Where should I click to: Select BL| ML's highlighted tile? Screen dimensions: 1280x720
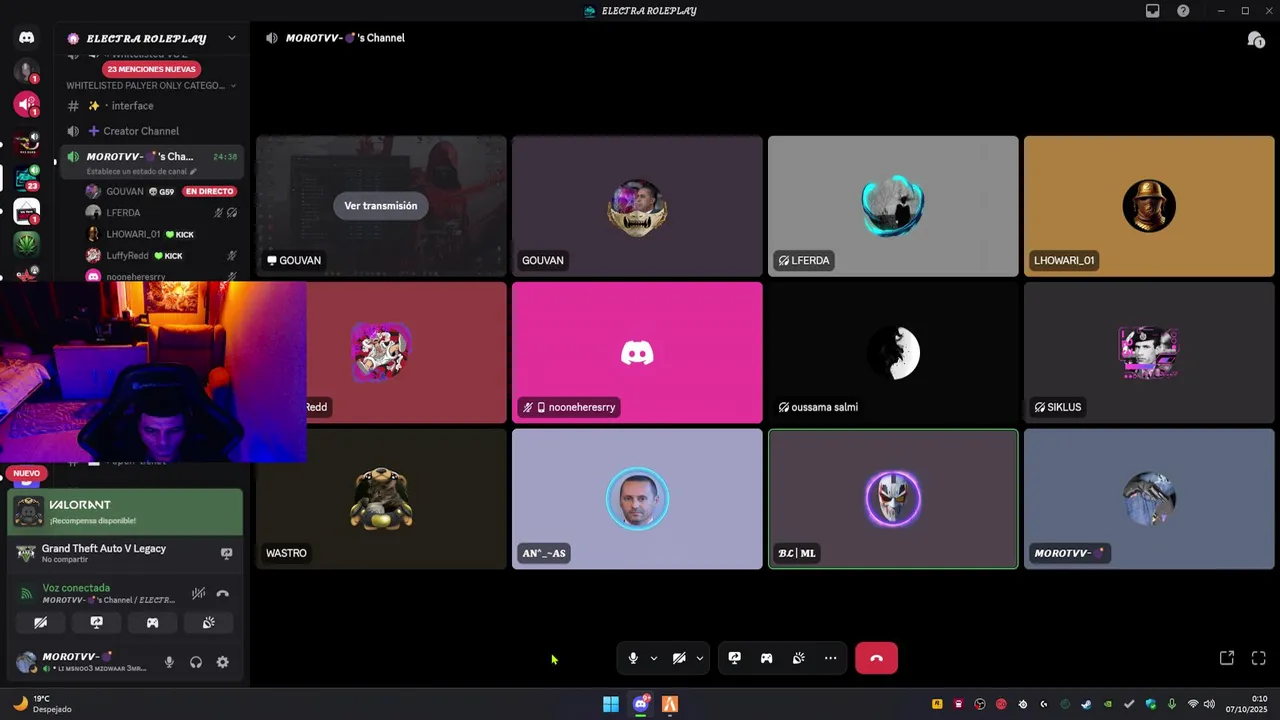pos(893,499)
